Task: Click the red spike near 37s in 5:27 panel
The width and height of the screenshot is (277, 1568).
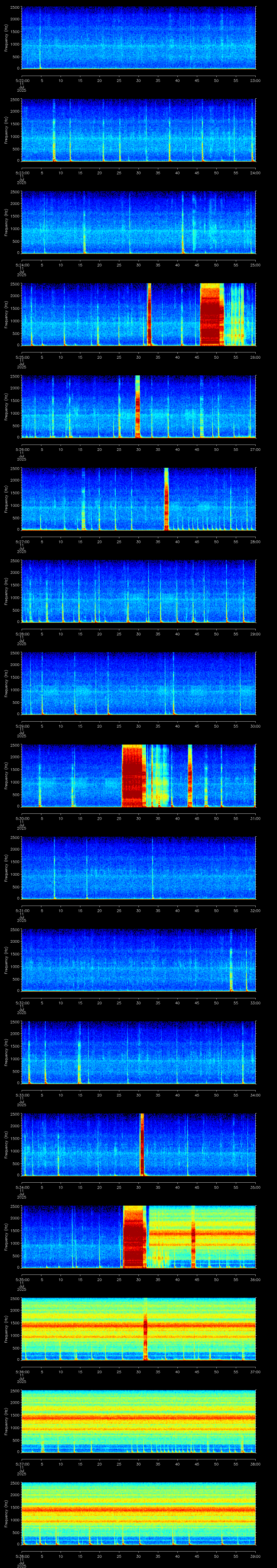Action: (x=166, y=499)
